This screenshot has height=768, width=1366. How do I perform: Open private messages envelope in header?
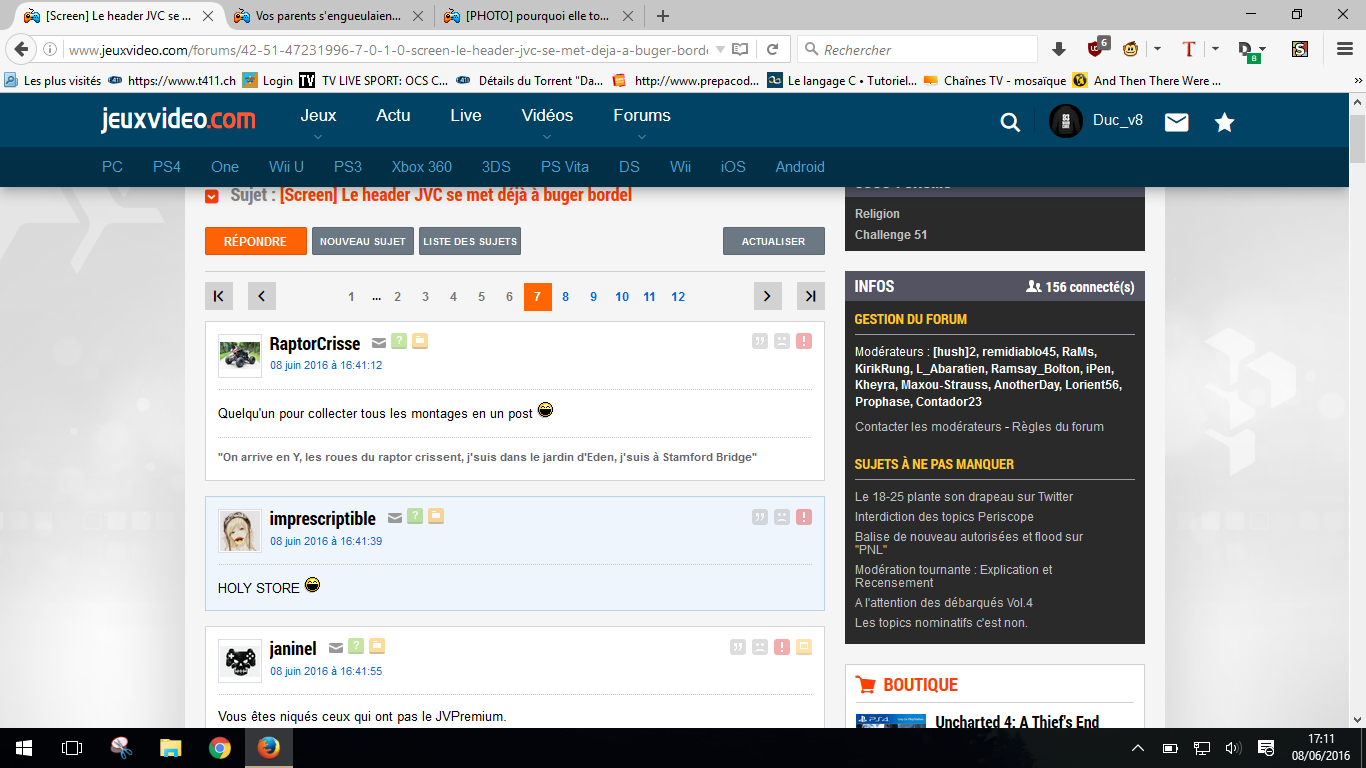point(1177,122)
